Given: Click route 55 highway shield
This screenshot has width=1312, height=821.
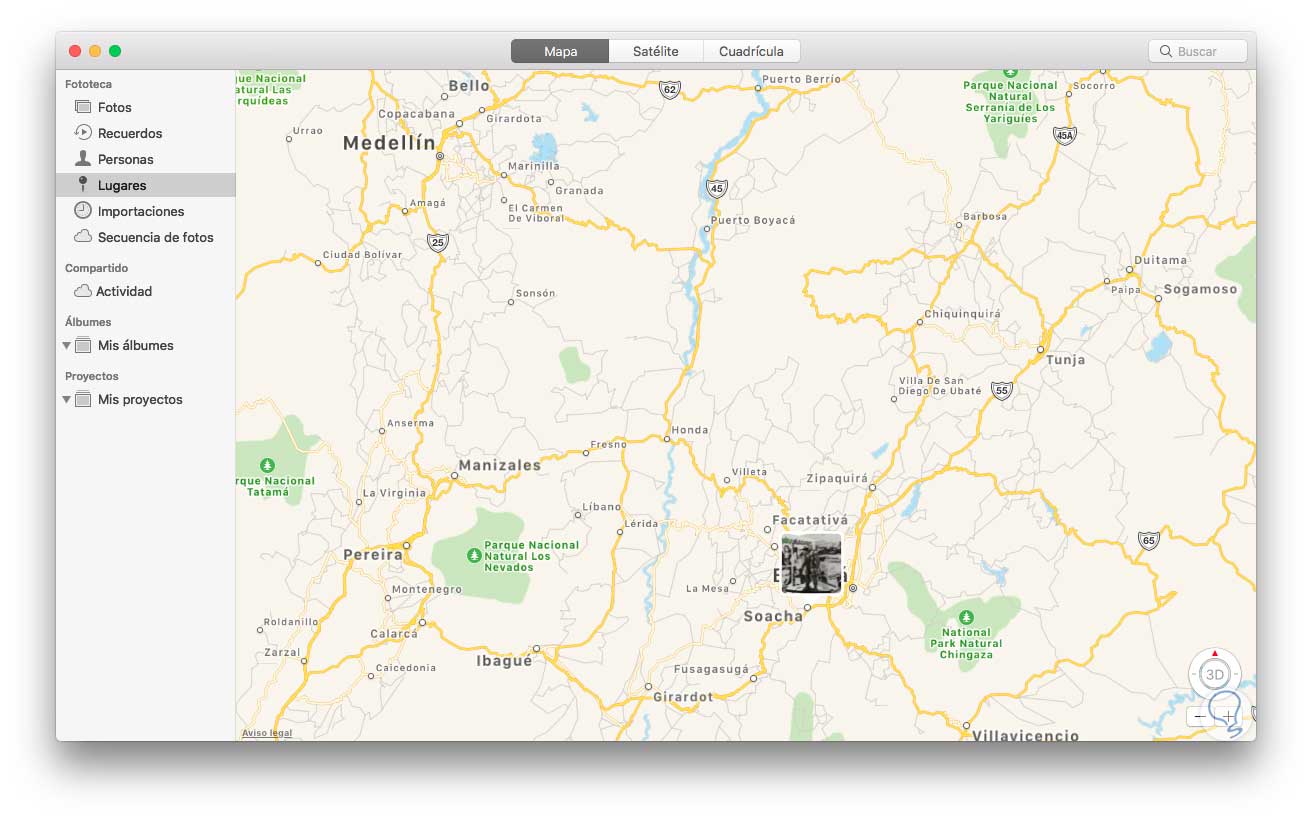Looking at the screenshot, I should (x=1002, y=390).
